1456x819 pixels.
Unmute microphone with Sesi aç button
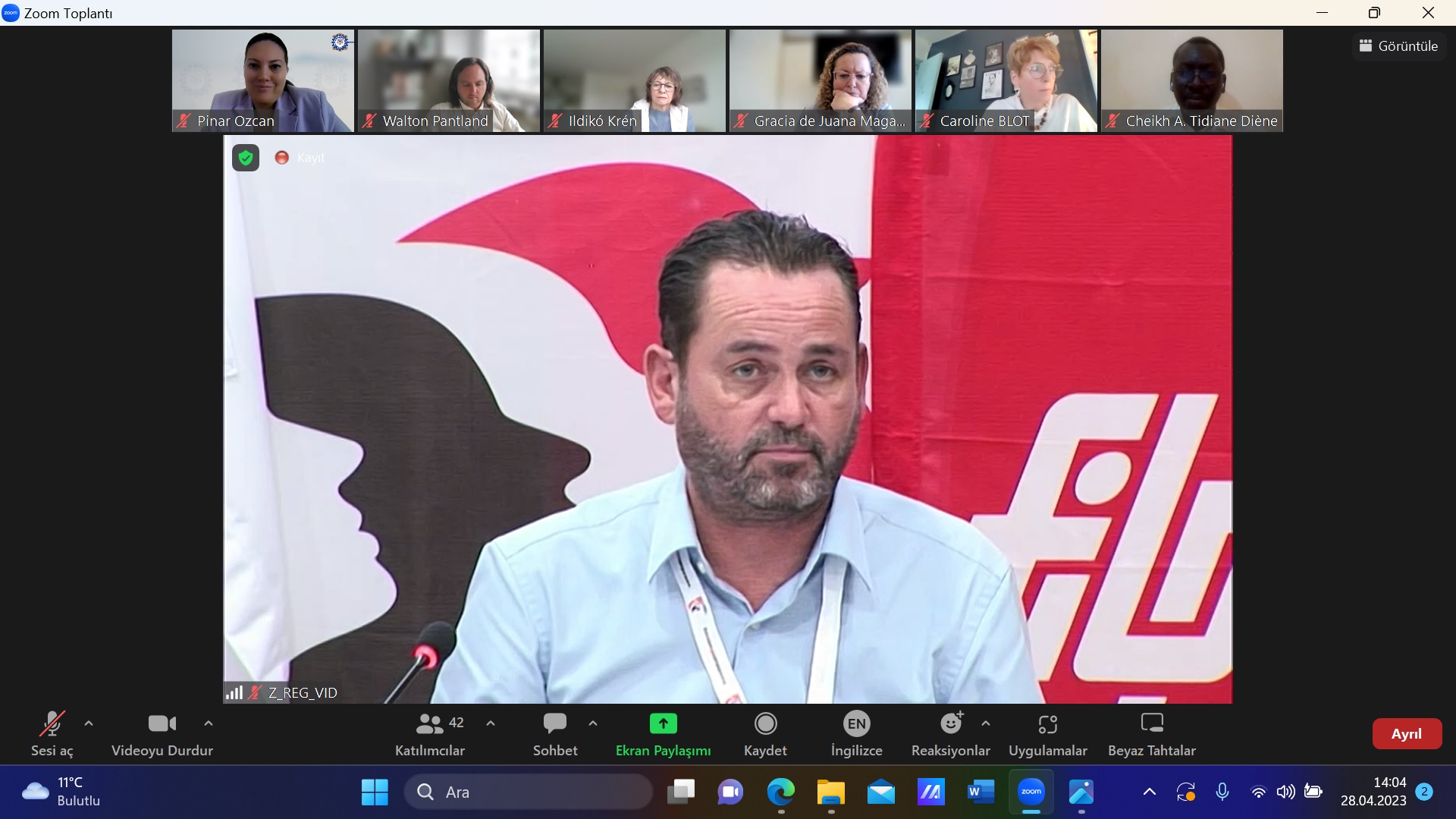(x=52, y=733)
